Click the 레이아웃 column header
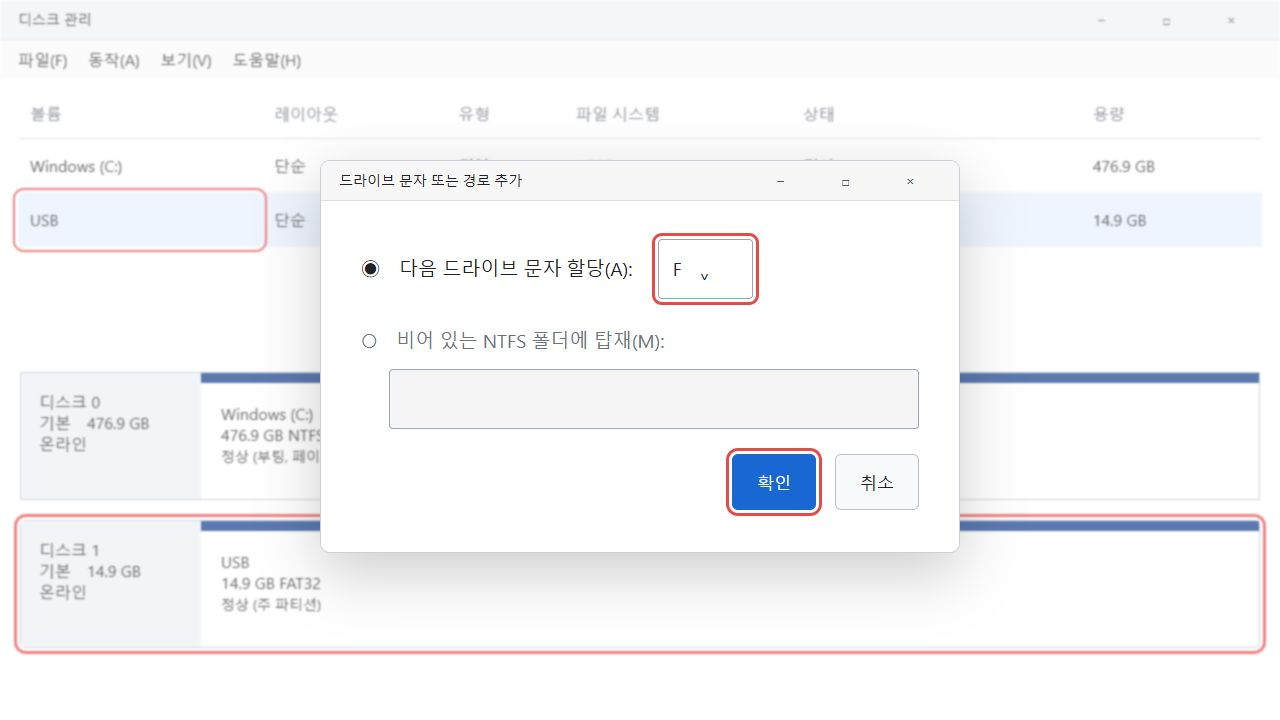 click(306, 114)
